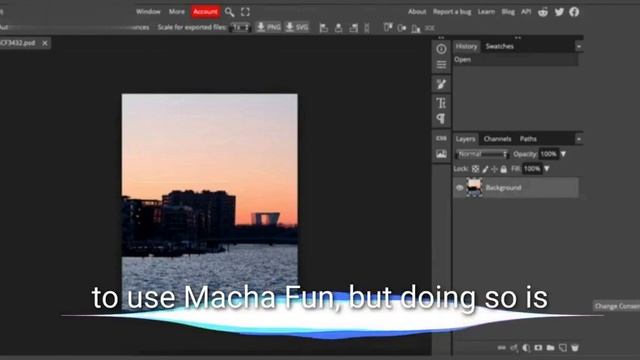Toggle fullscreen mode icon
The image size is (640, 360).
pyautogui.click(x=245, y=12)
